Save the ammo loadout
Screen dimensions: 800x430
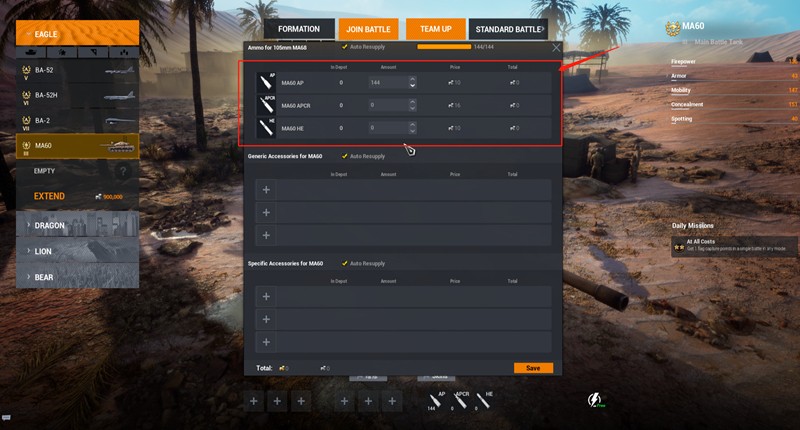tap(533, 368)
